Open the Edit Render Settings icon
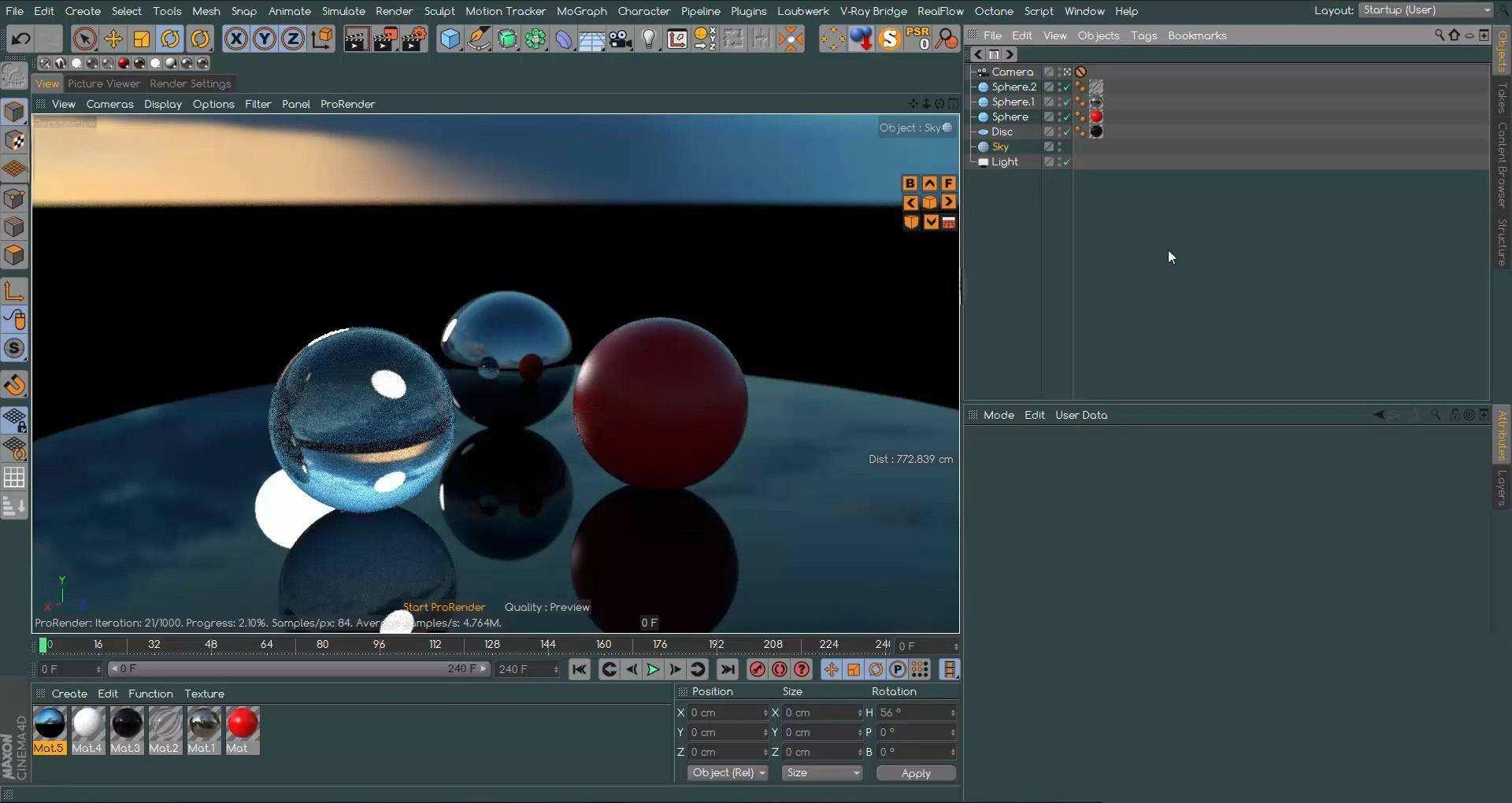1512x803 pixels. [x=414, y=39]
